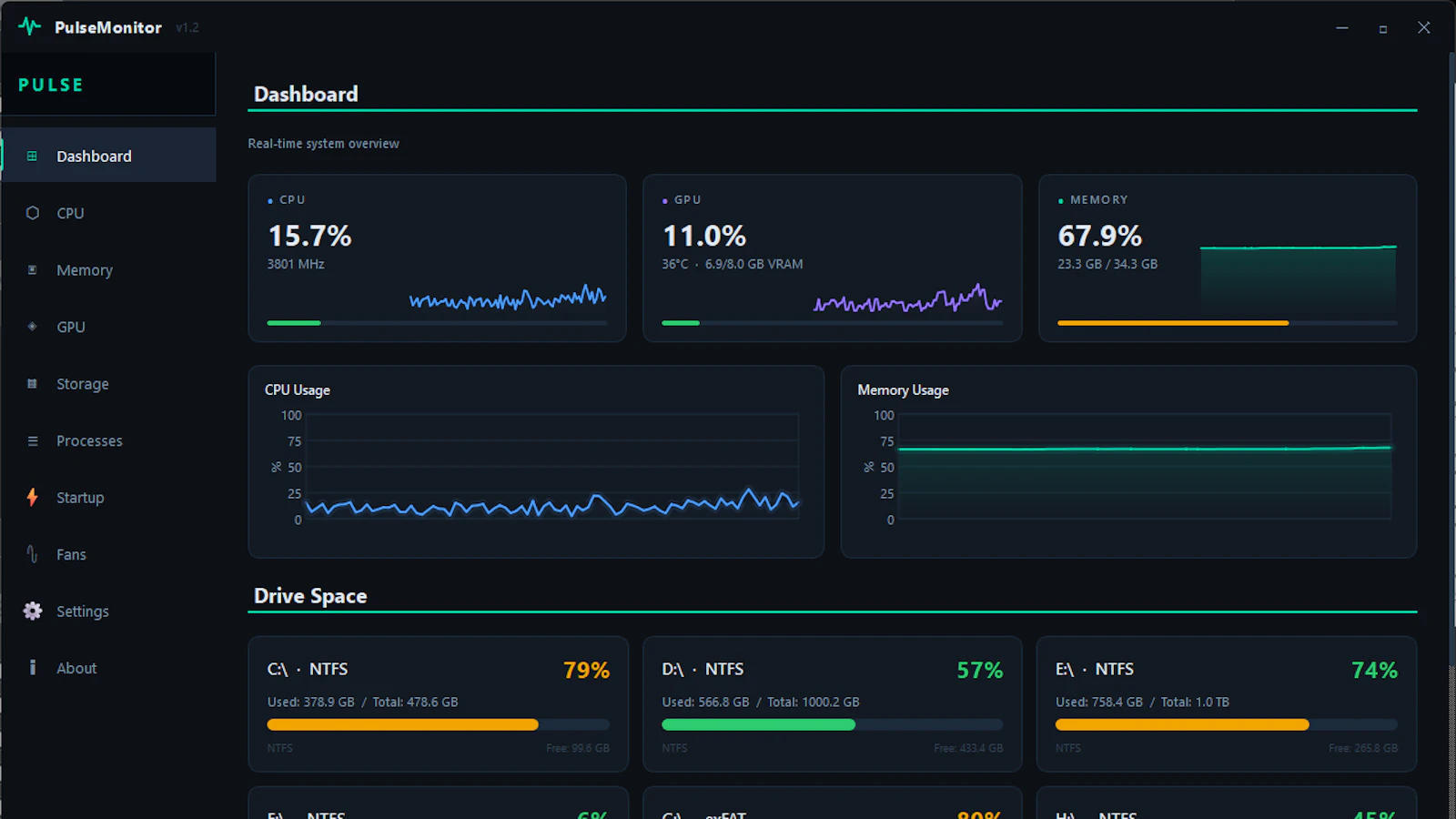Click the v1.2 version label

(x=187, y=27)
